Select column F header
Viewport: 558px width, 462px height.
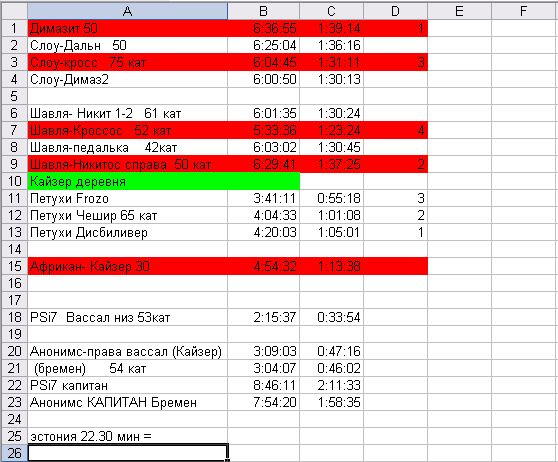523,11
